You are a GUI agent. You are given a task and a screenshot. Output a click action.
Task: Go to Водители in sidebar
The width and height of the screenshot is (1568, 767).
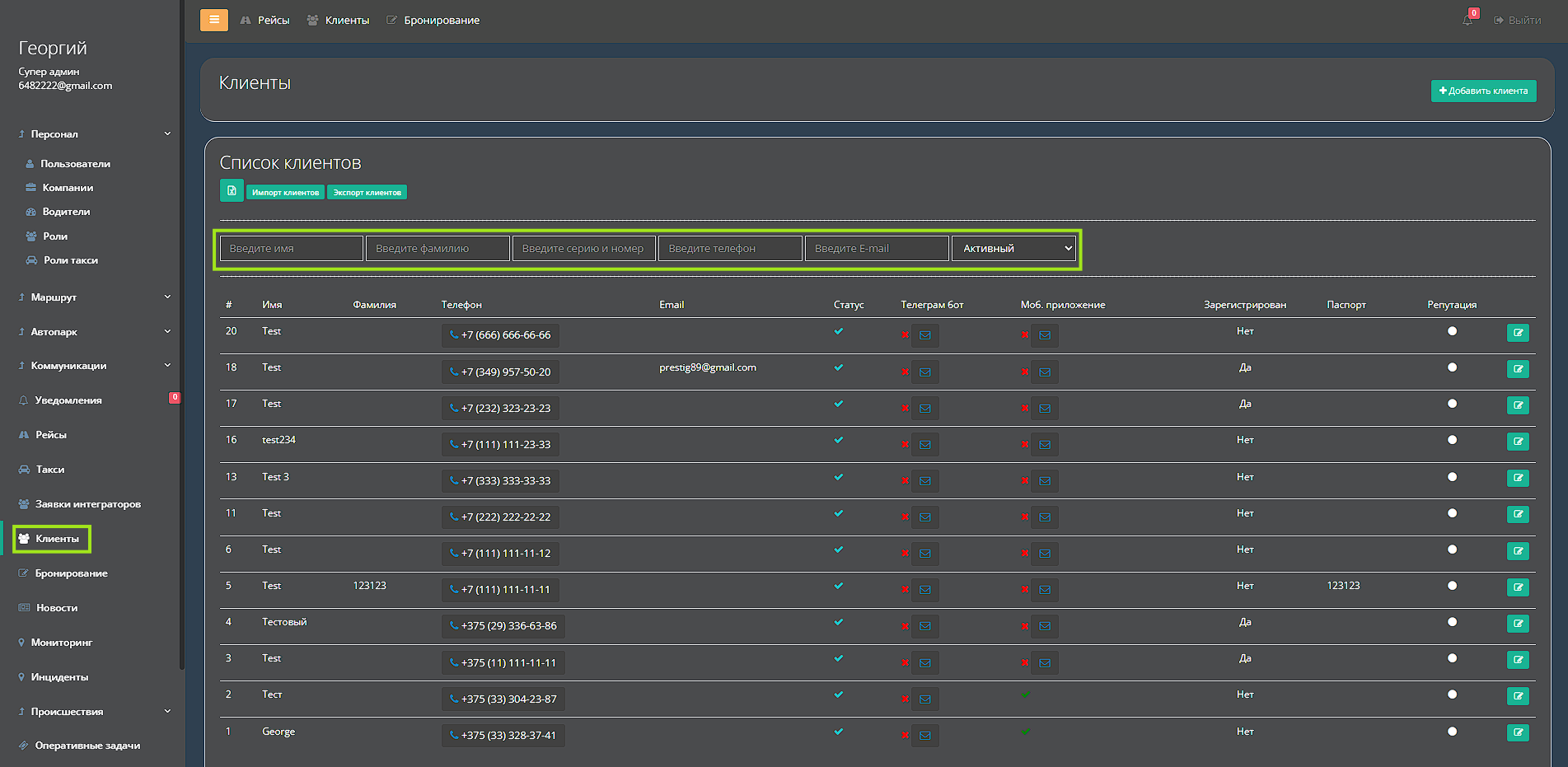(66, 212)
